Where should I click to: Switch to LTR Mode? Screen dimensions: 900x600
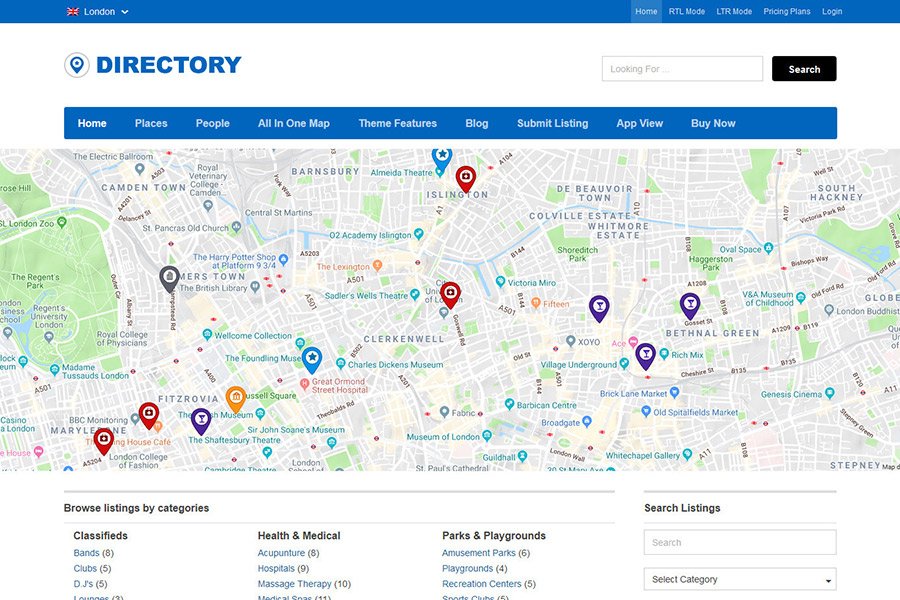tap(734, 11)
